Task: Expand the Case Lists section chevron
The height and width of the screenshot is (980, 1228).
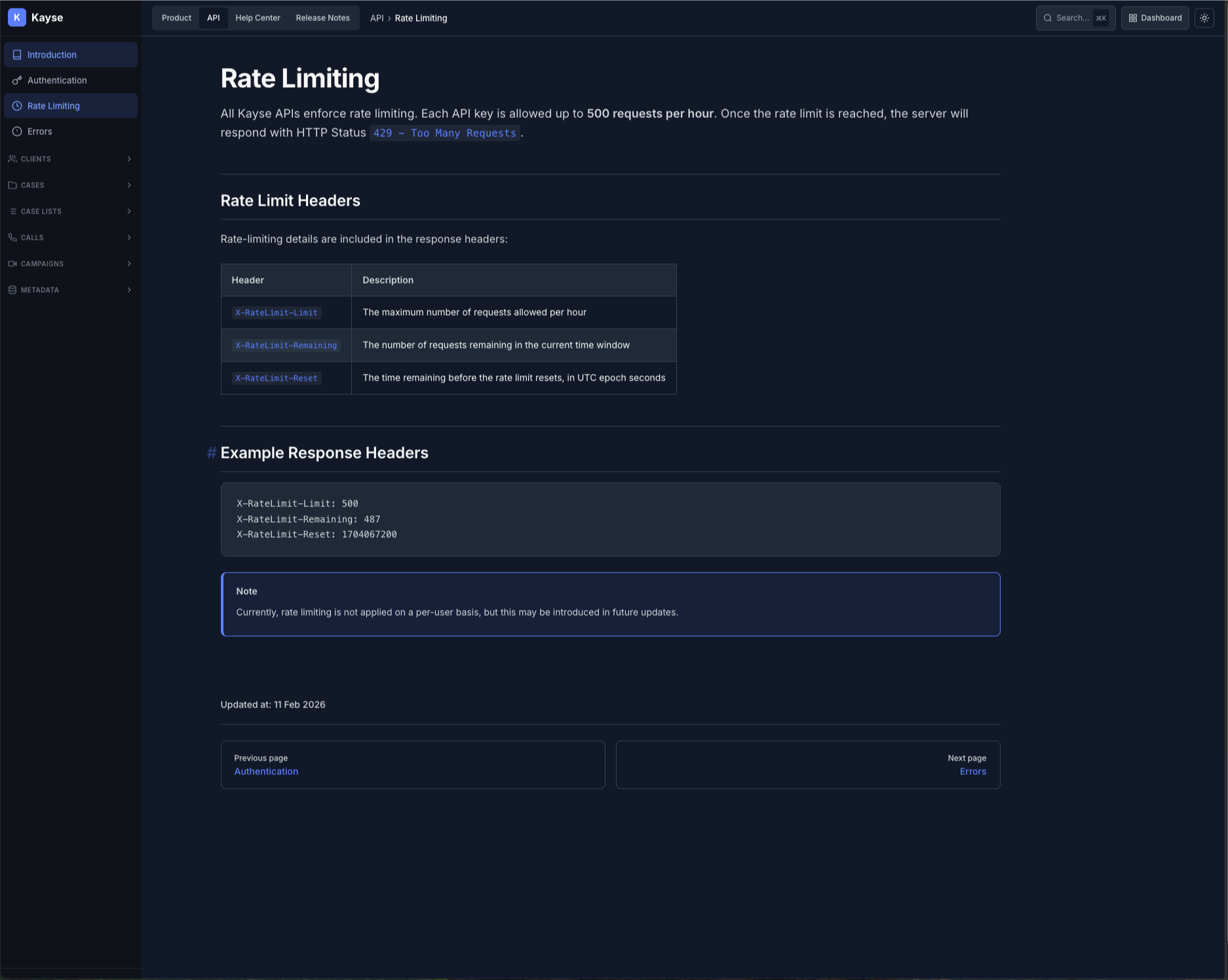Action: pyautogui.click(x=129, y=212)
